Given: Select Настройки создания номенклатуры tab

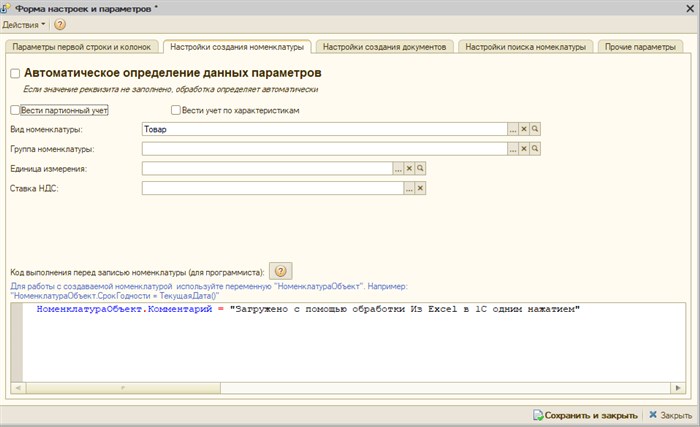Looking at the screenshot, I should point(237,47).
